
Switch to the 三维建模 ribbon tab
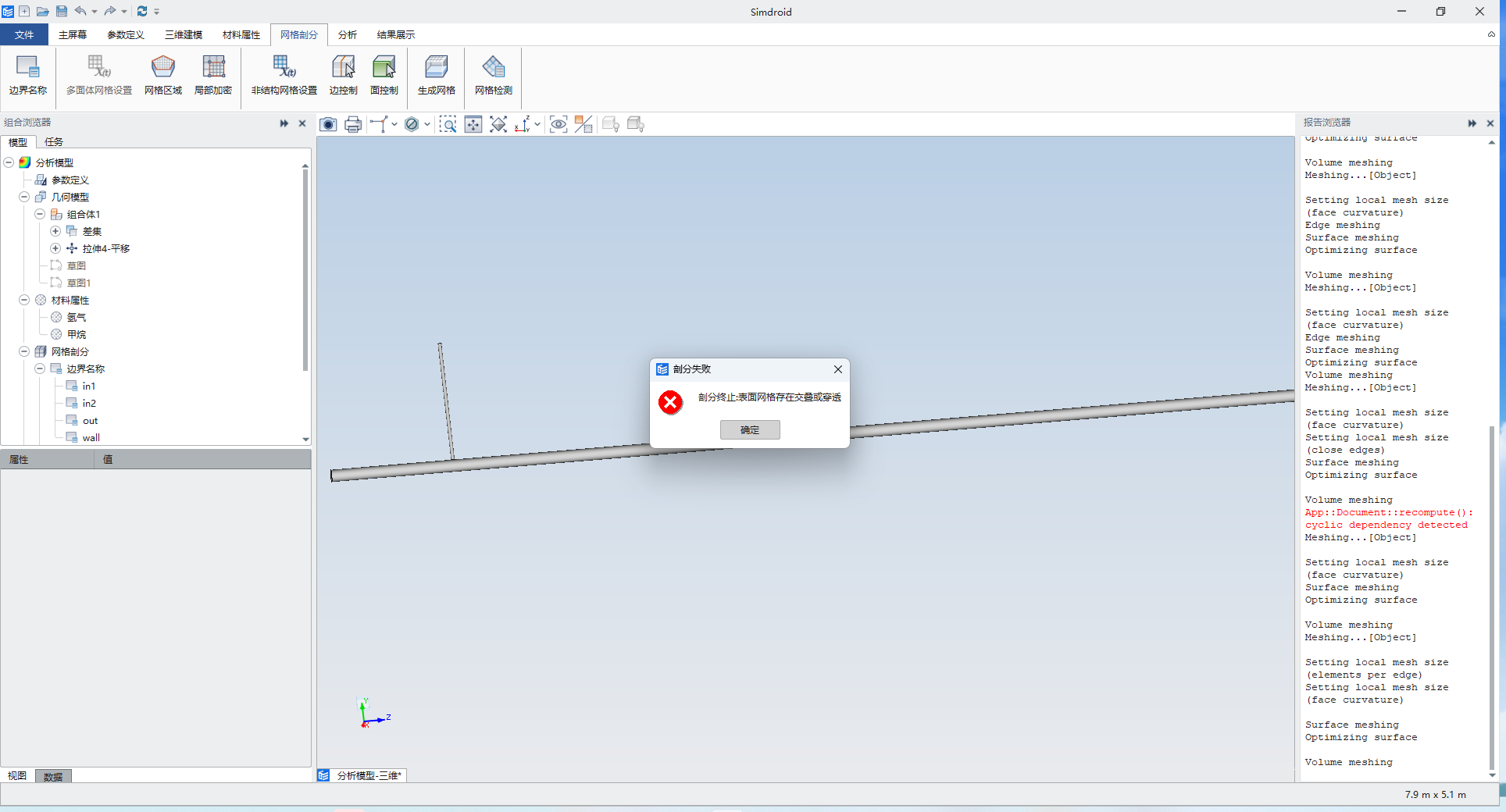click(184, 34)
